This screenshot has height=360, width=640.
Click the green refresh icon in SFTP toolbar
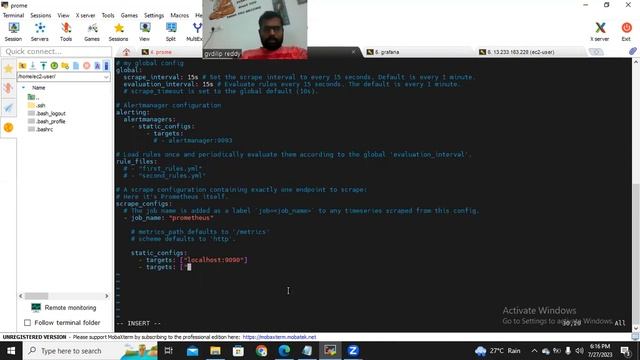click(x=54, y=66)
